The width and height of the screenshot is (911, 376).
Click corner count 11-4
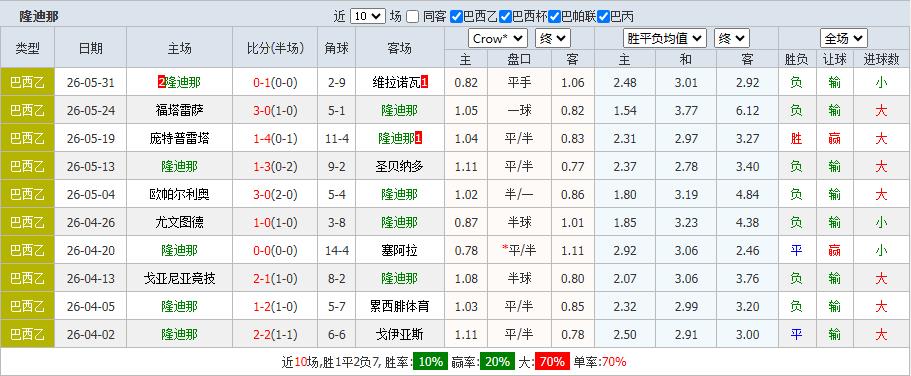(336, 138)
